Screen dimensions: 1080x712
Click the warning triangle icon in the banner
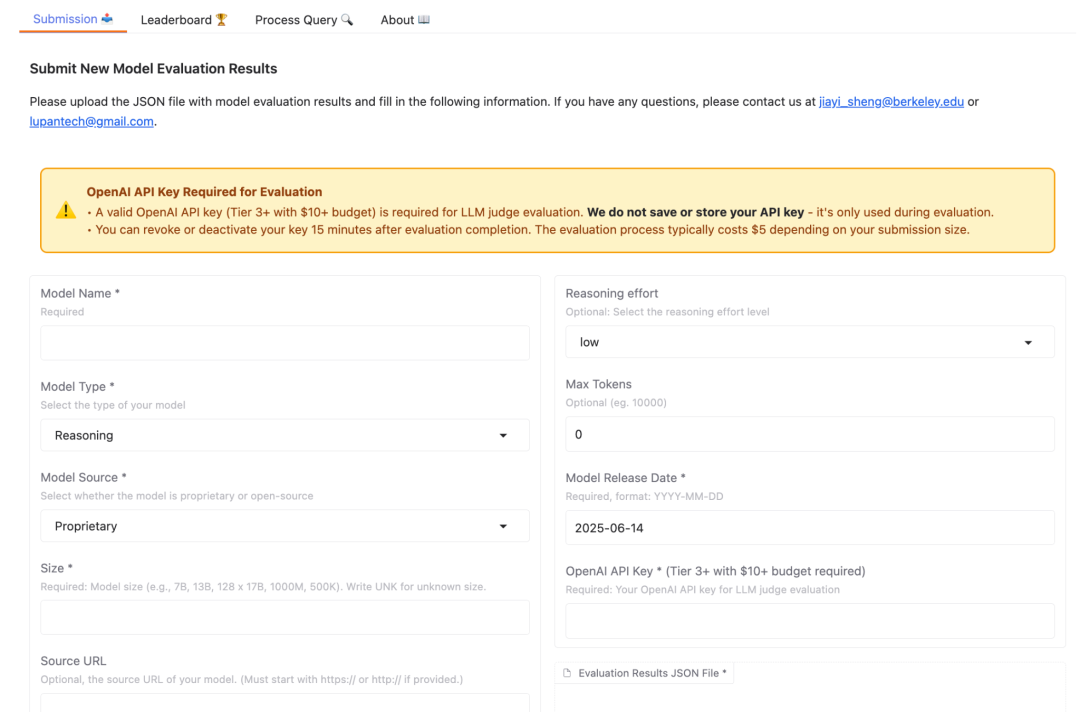[65, 211]
